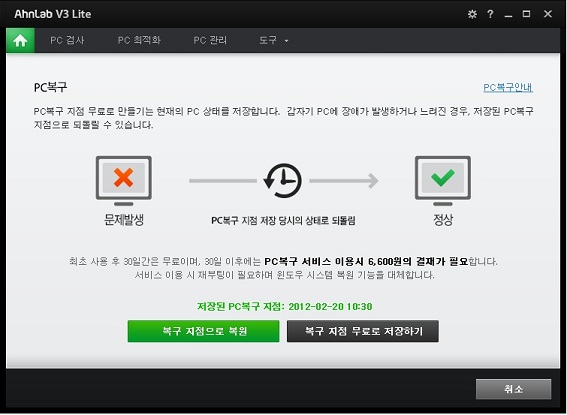Click the monitor icon with red X
The height and width of the screenshot is (415, 567).
coord(124,181)
